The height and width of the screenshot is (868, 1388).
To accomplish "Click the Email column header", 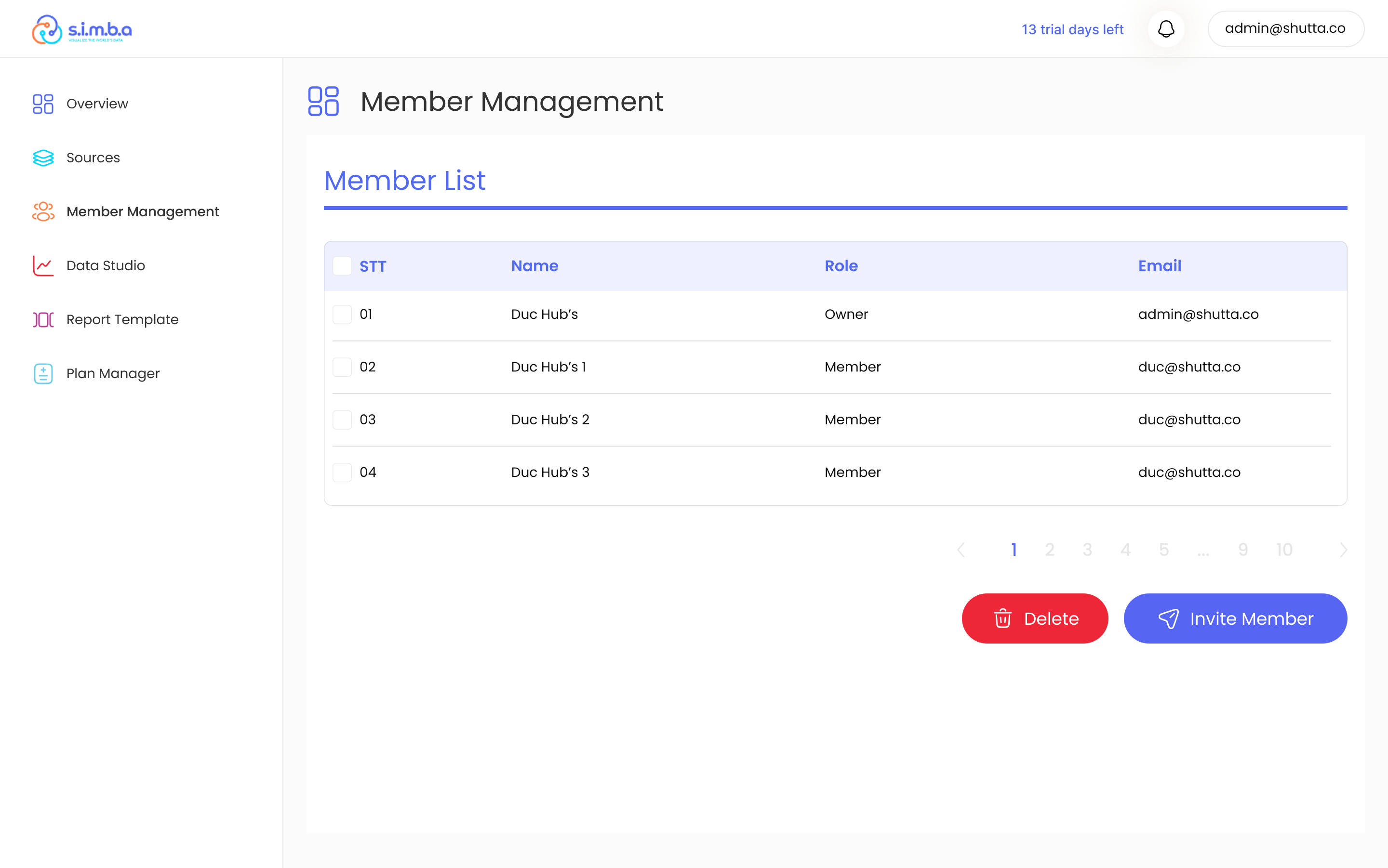I will click(1160, 266).
